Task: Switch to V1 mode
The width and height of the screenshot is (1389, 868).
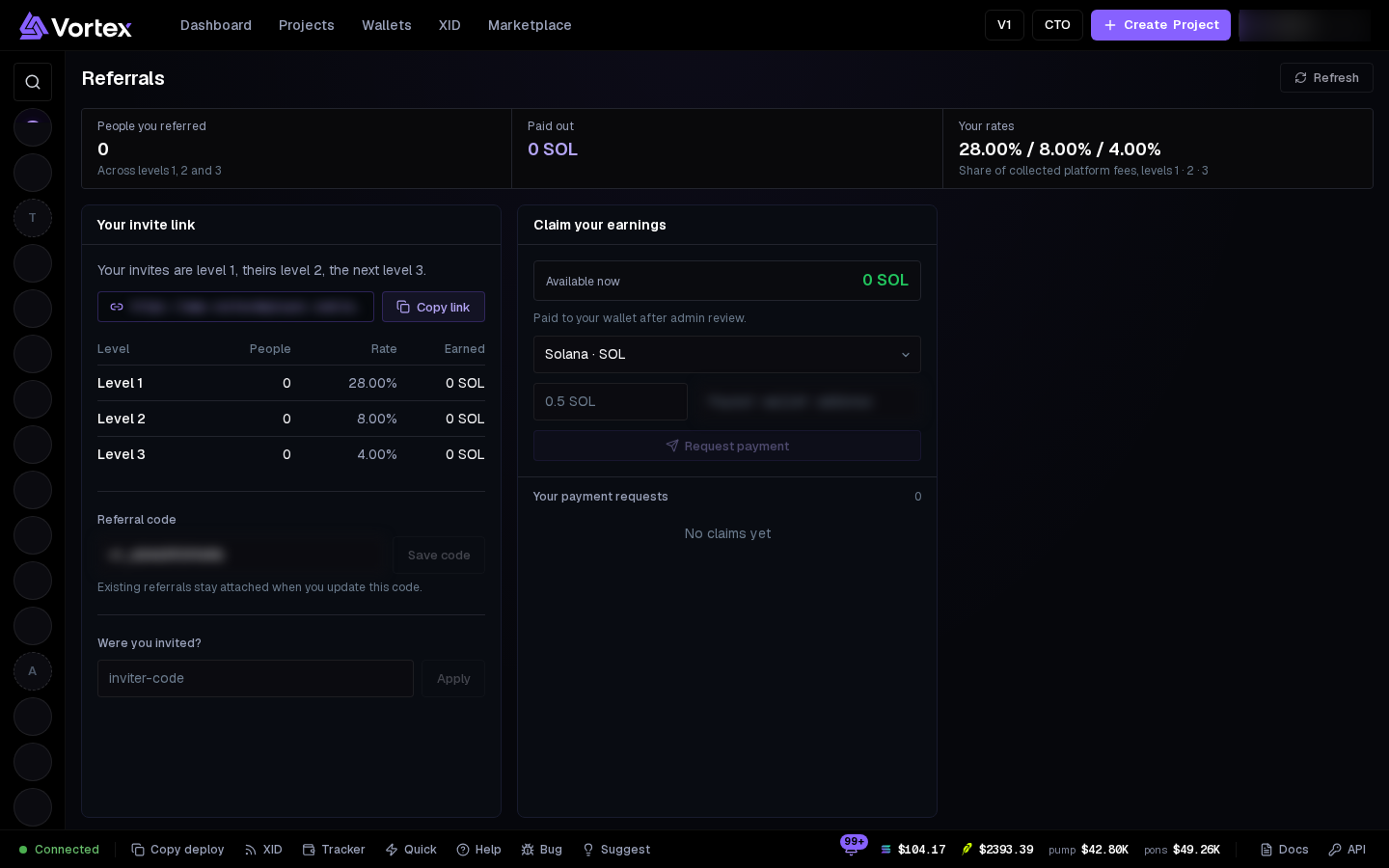Action: (x=1004, y=25)
